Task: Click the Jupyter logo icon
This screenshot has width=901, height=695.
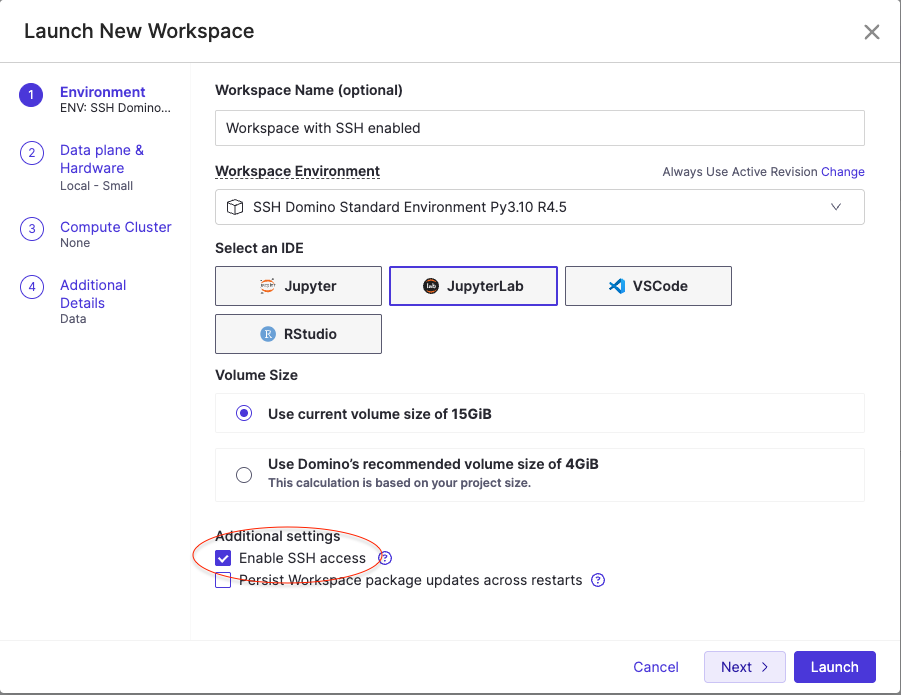Action: point(268,285)
